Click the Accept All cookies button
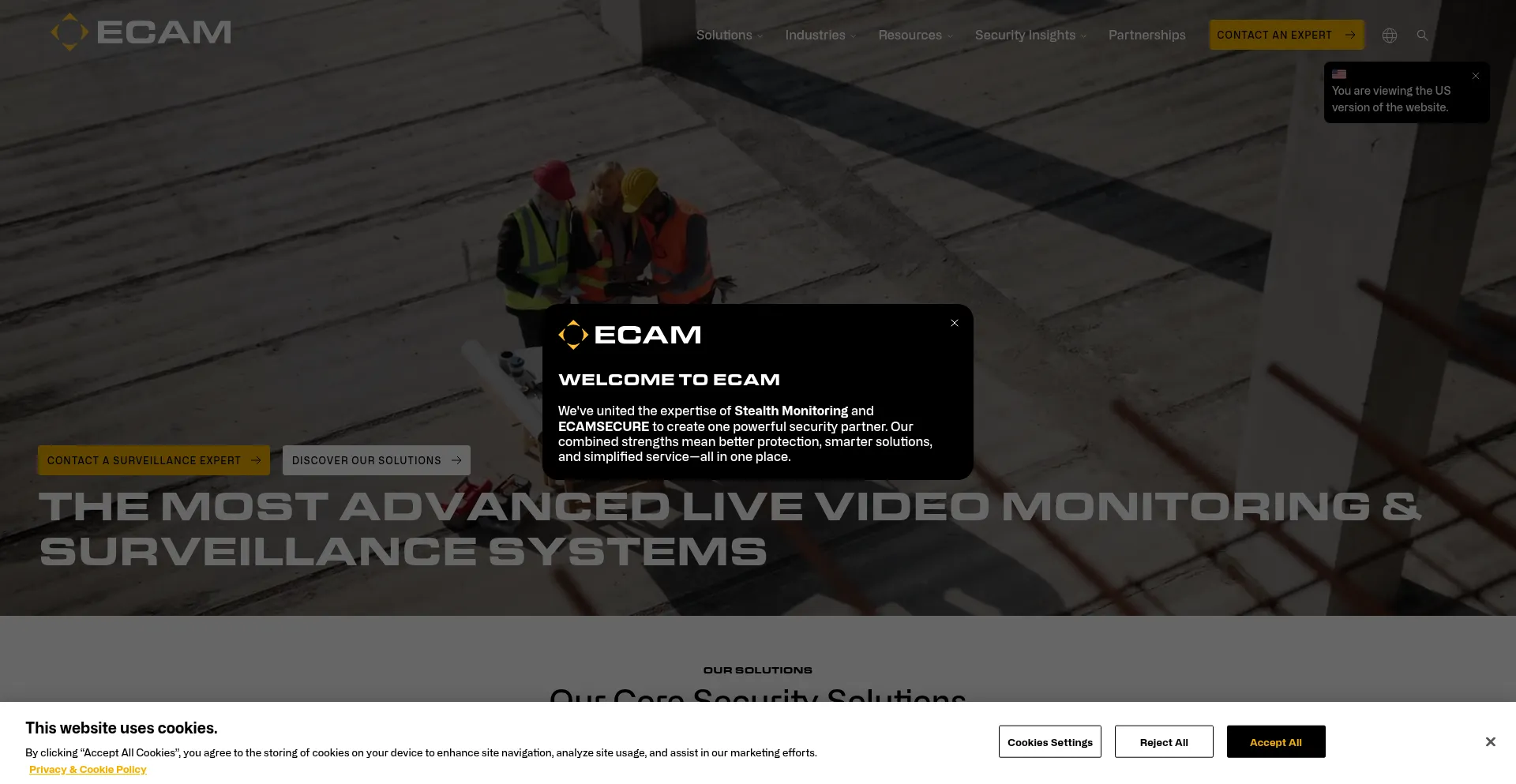This screenshot has width=1516, height=784. pyautogui.click(x=1276, y=741)
